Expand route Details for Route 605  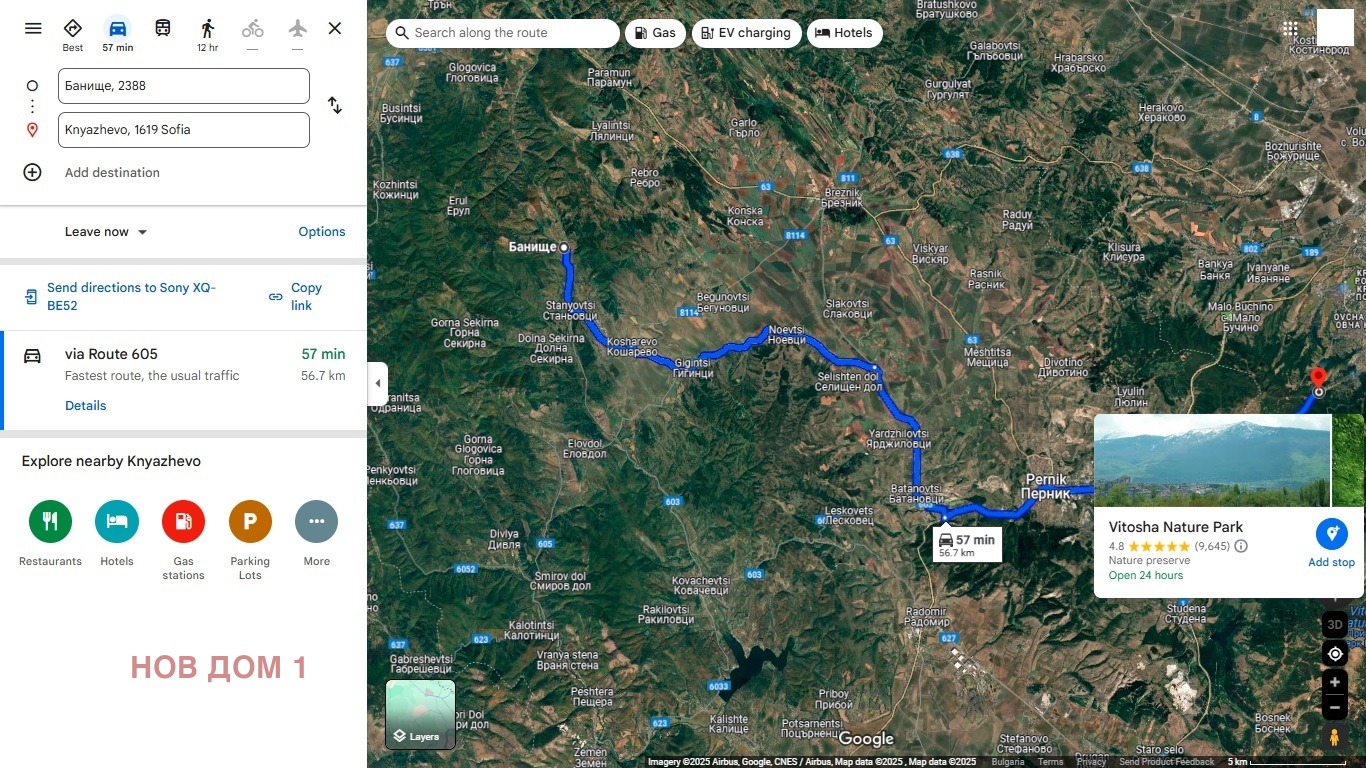tap(85, 406)
